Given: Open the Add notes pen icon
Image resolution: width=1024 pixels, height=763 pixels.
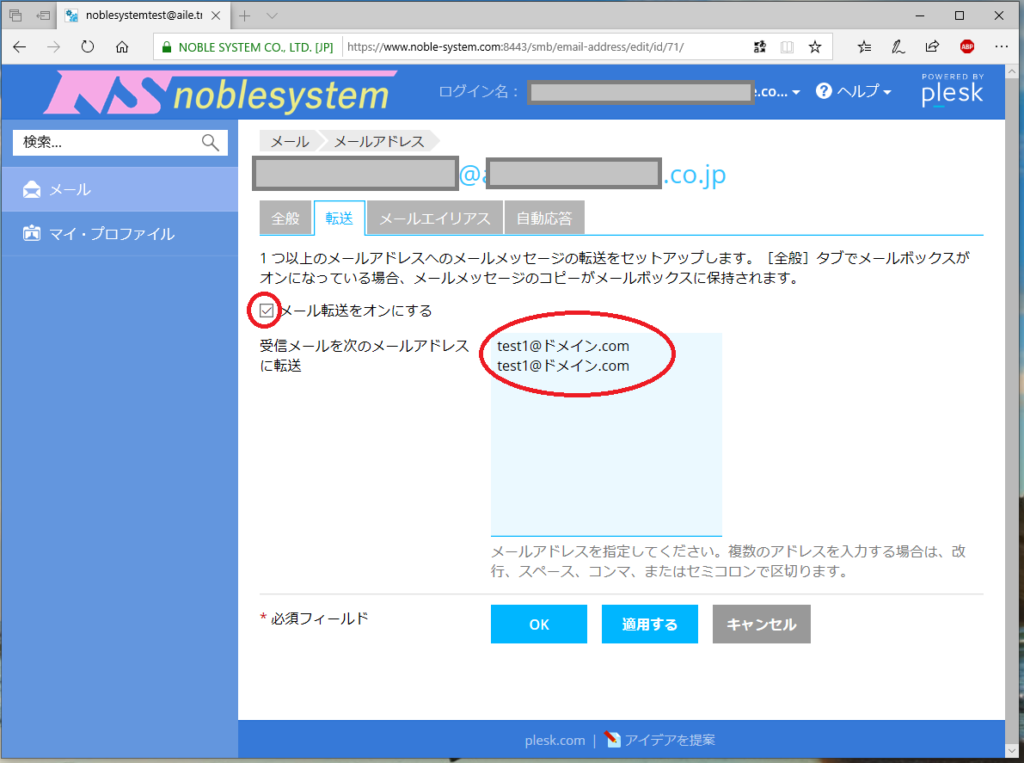Looking at the screenshot, I should [898, 47].
